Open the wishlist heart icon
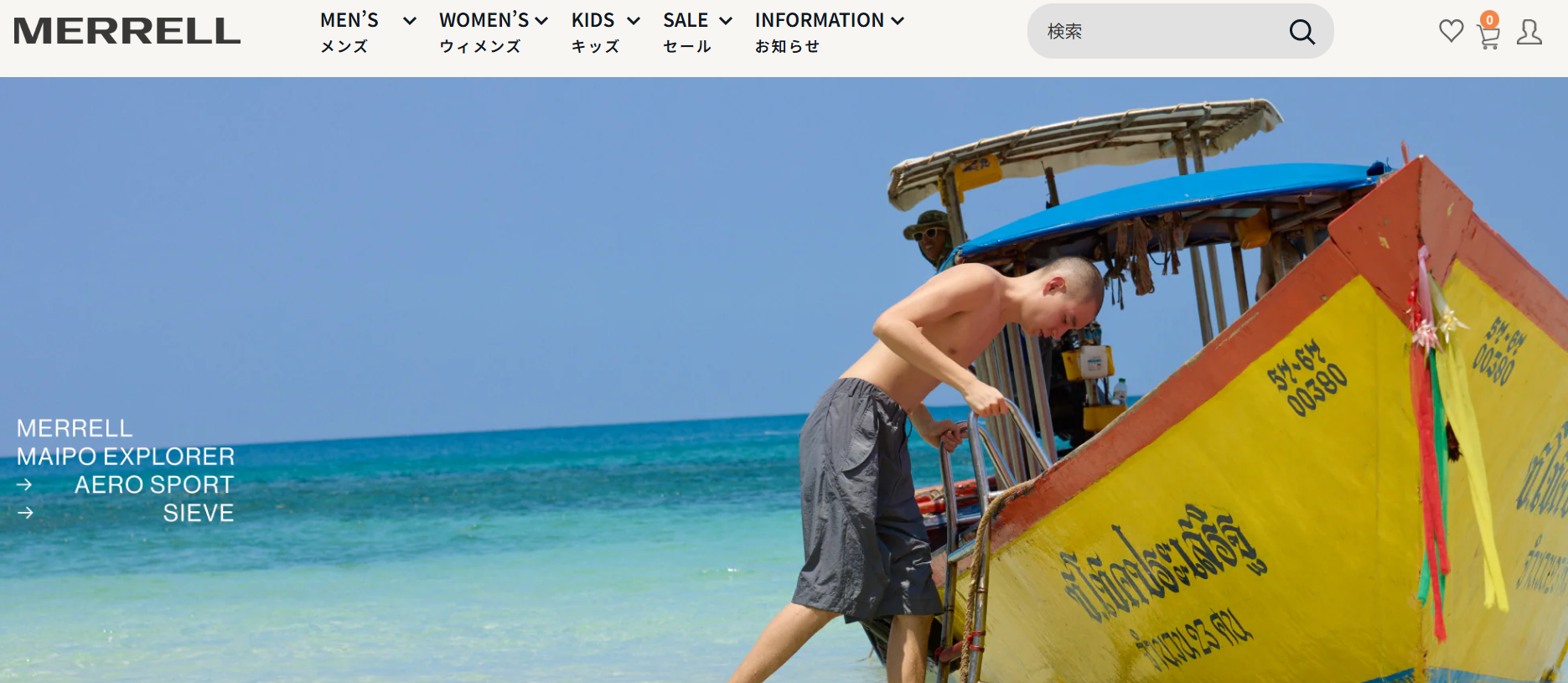 tap(1451, 32)
